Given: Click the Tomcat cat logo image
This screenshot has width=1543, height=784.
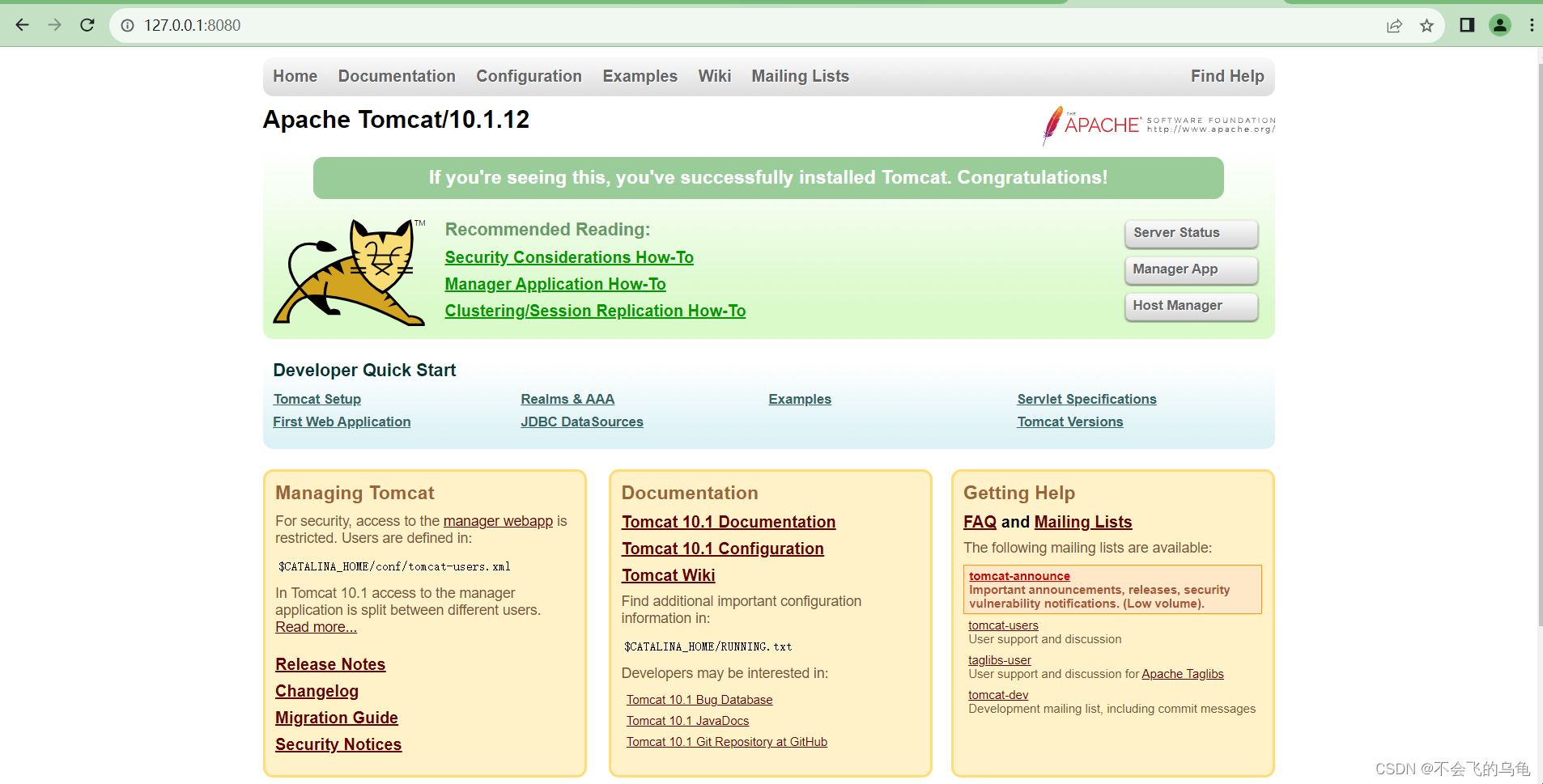Looking at the screenshot, I should tap(350, 272).
